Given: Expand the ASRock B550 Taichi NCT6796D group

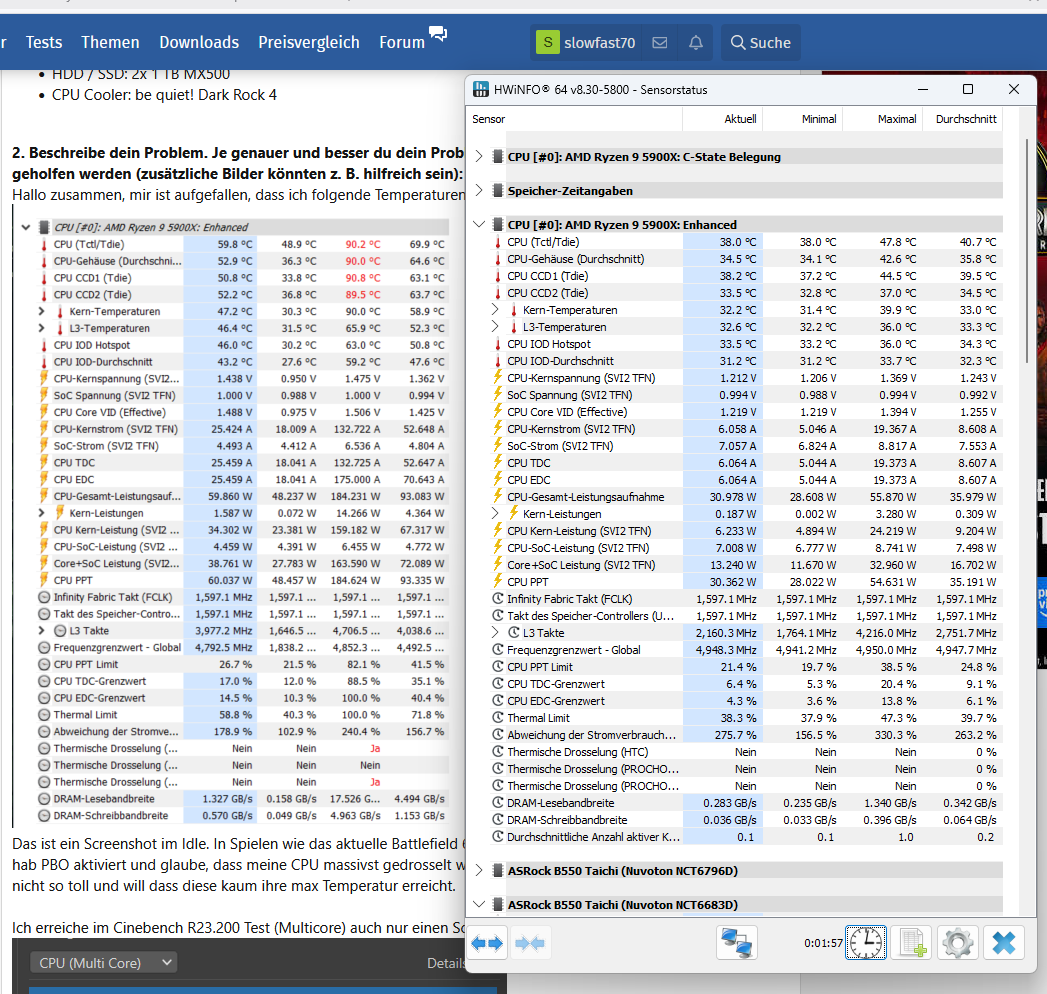Looking at the screenshot, I should pos(479,871).
